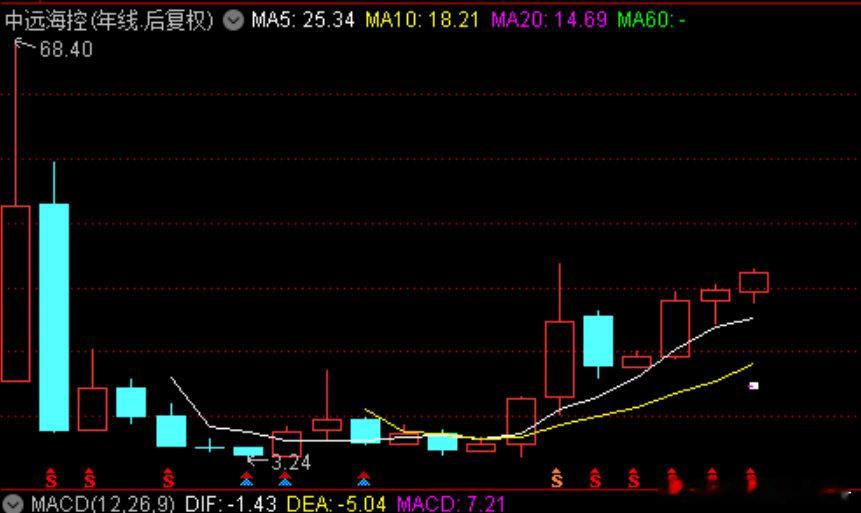Click the DEA: -5.04 value
861x513 pixels.
pos(337,504)
